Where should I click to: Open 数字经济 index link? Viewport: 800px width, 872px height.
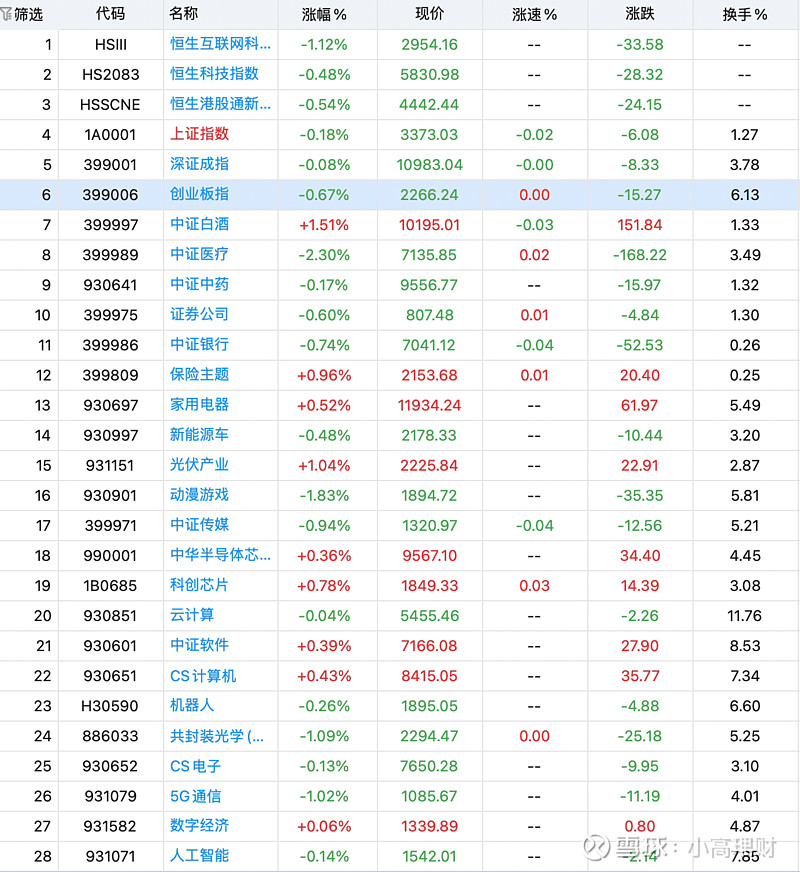(199, 825)
